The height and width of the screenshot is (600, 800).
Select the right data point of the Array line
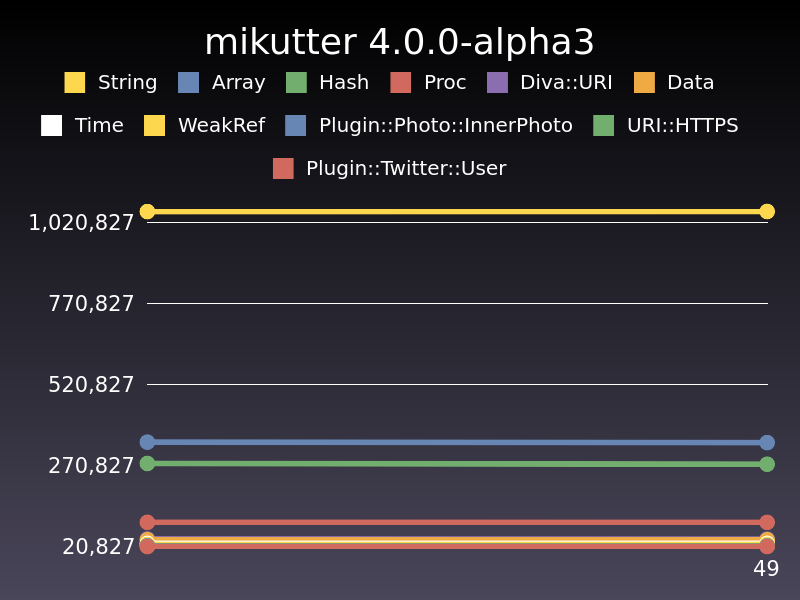tap(767, 442)
